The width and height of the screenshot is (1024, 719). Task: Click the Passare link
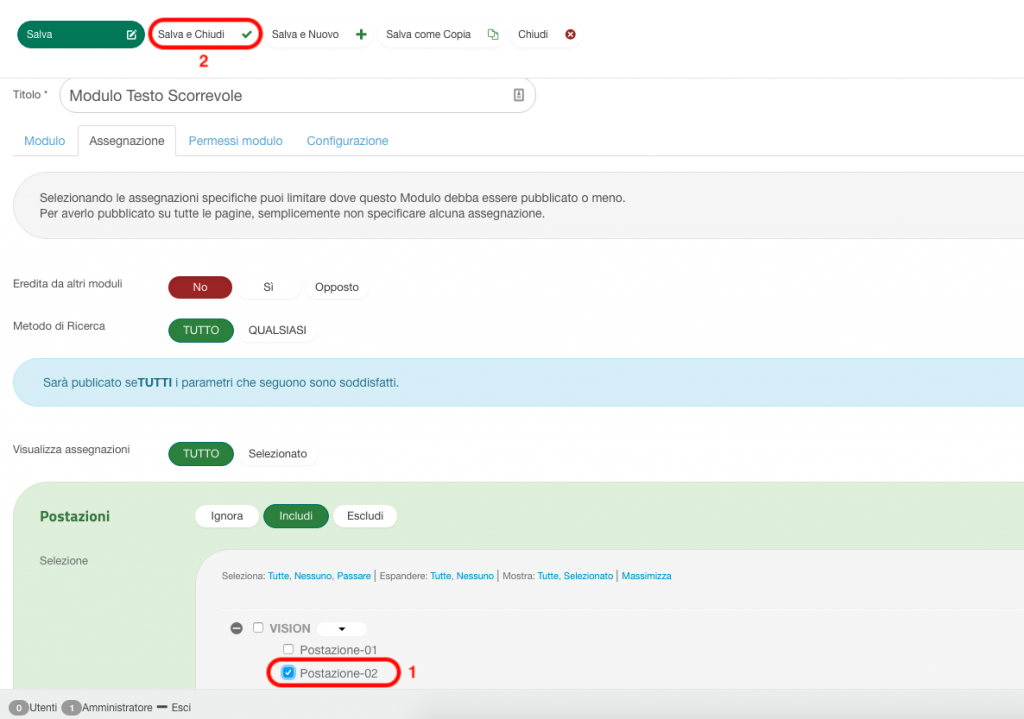coord(354,576)
